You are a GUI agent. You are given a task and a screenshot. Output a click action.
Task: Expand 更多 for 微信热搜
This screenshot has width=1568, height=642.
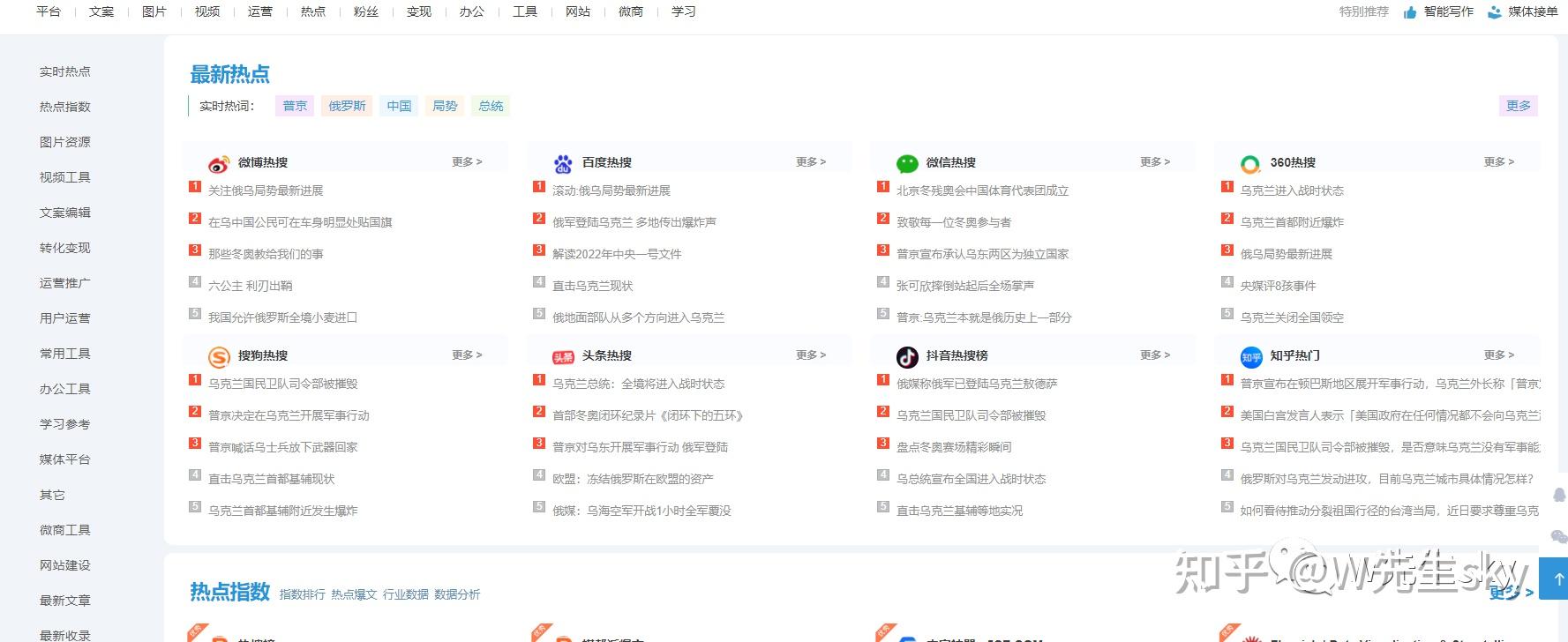(1155, 162)
